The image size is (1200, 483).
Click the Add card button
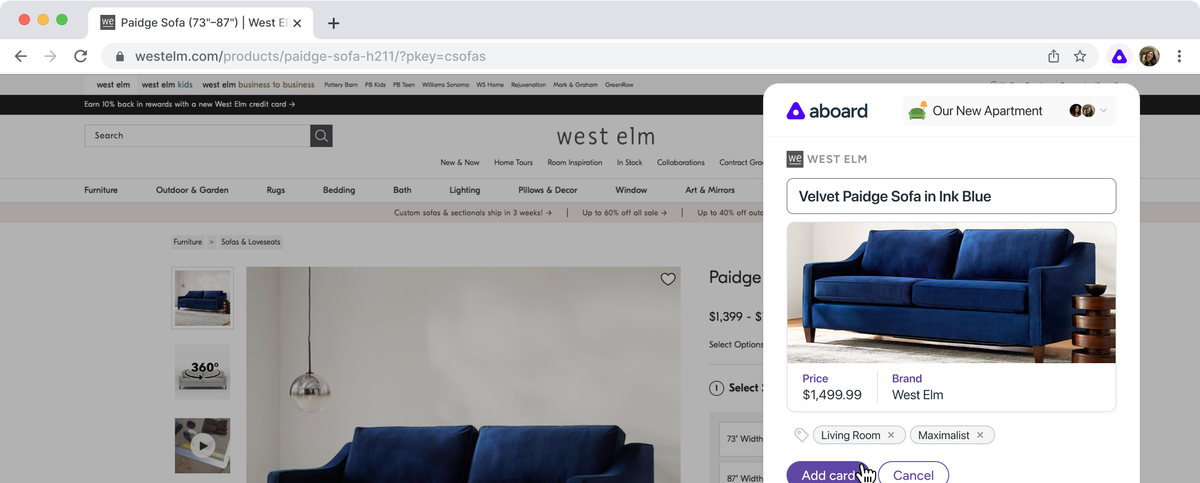tap(826, 475)
